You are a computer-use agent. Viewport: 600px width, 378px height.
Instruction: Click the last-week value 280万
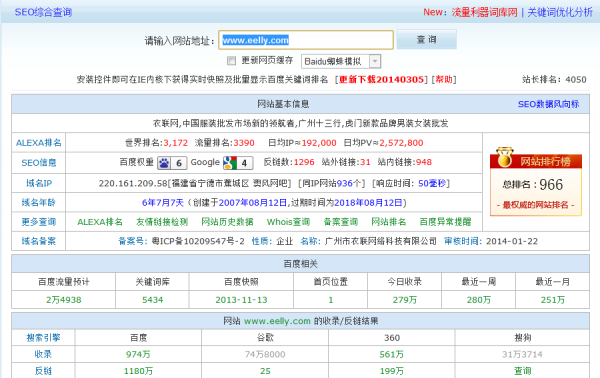point(479,300)
